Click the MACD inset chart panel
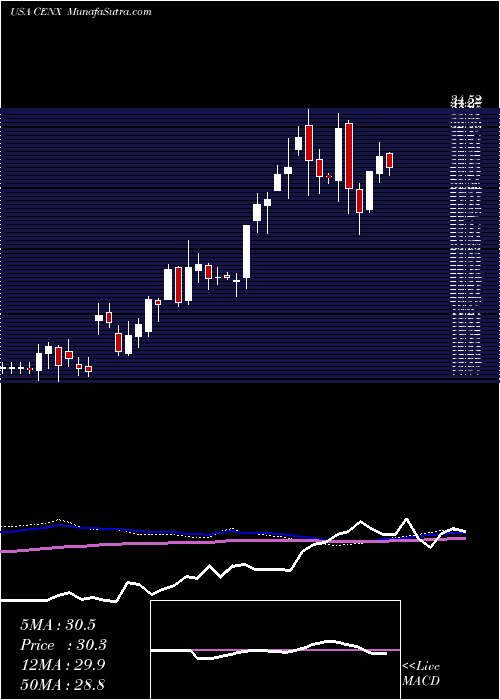The height and width of the screenshot is (700, 500). (x=275, y=650)
